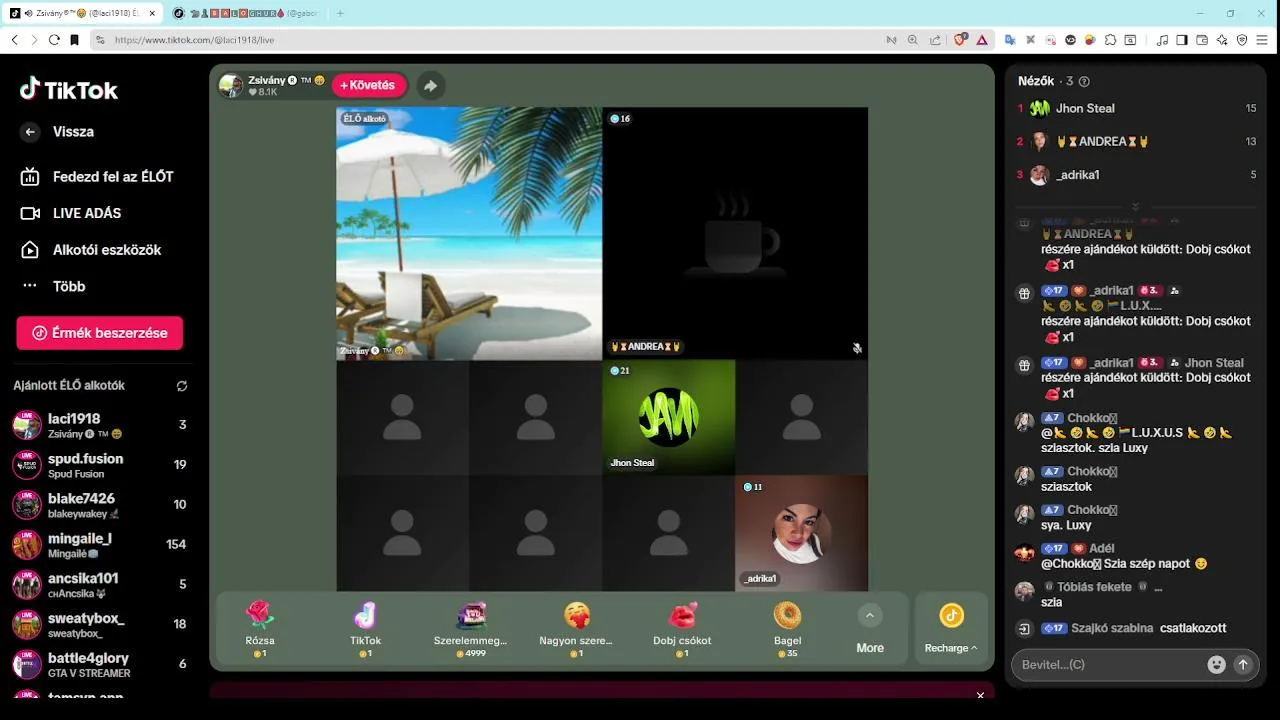
Task: Click muted microphone icon on ANDREA tile
Action: coord(857,348)
